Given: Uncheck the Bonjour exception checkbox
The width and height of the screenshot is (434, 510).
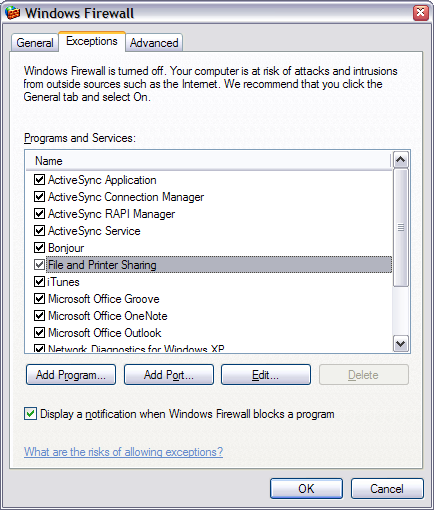Looking at the screenshot, I should coord(39,248).
